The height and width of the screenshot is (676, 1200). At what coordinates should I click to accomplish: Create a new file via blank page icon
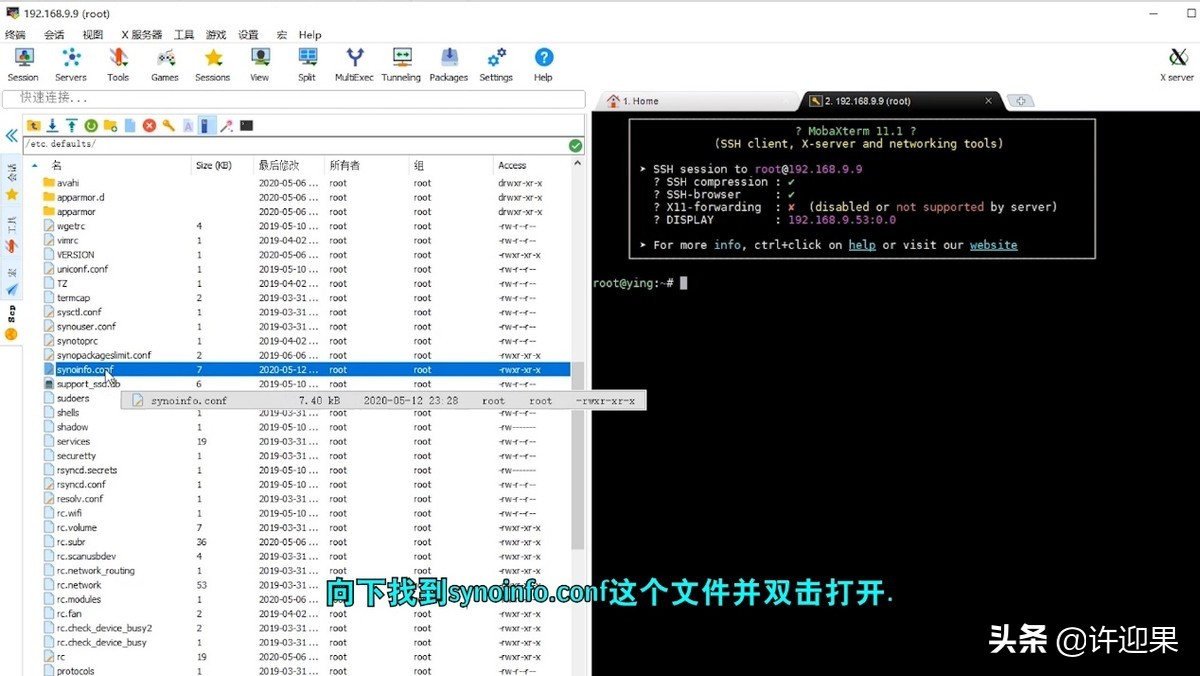[130, 126]
